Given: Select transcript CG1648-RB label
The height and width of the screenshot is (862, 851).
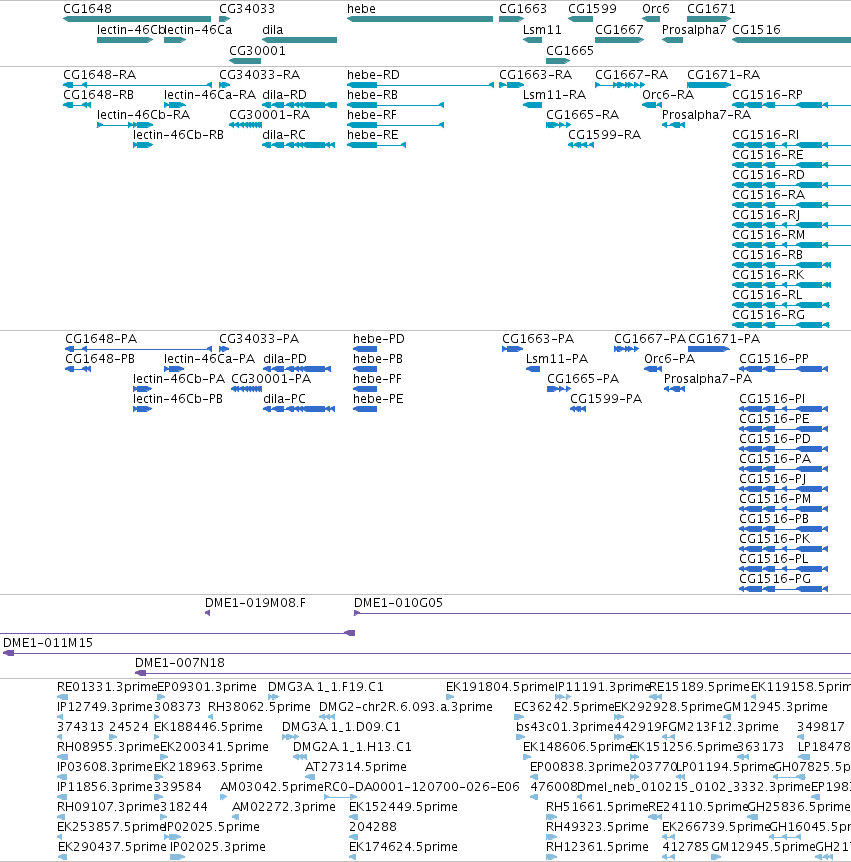Looking at the screenshot, I should tap(98, 95).
